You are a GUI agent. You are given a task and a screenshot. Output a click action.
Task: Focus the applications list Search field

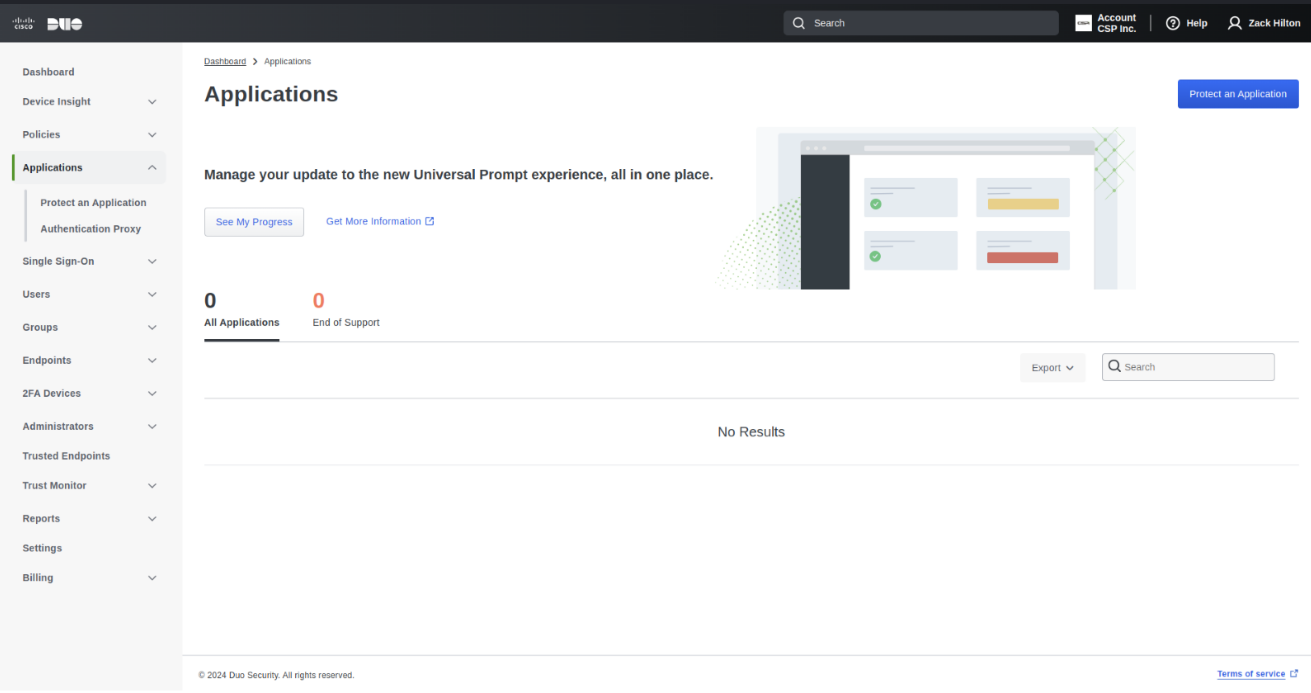1188,367
